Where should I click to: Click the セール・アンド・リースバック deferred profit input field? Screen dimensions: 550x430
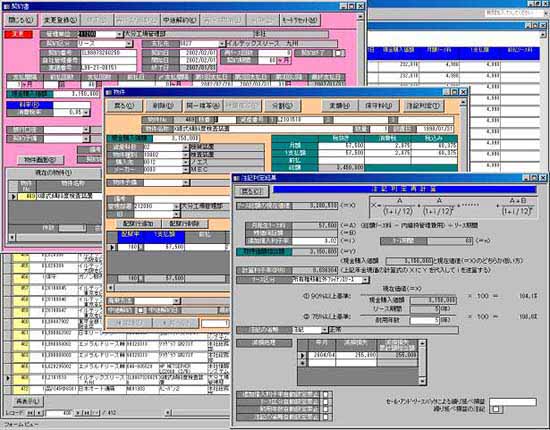tap(512, 402)
